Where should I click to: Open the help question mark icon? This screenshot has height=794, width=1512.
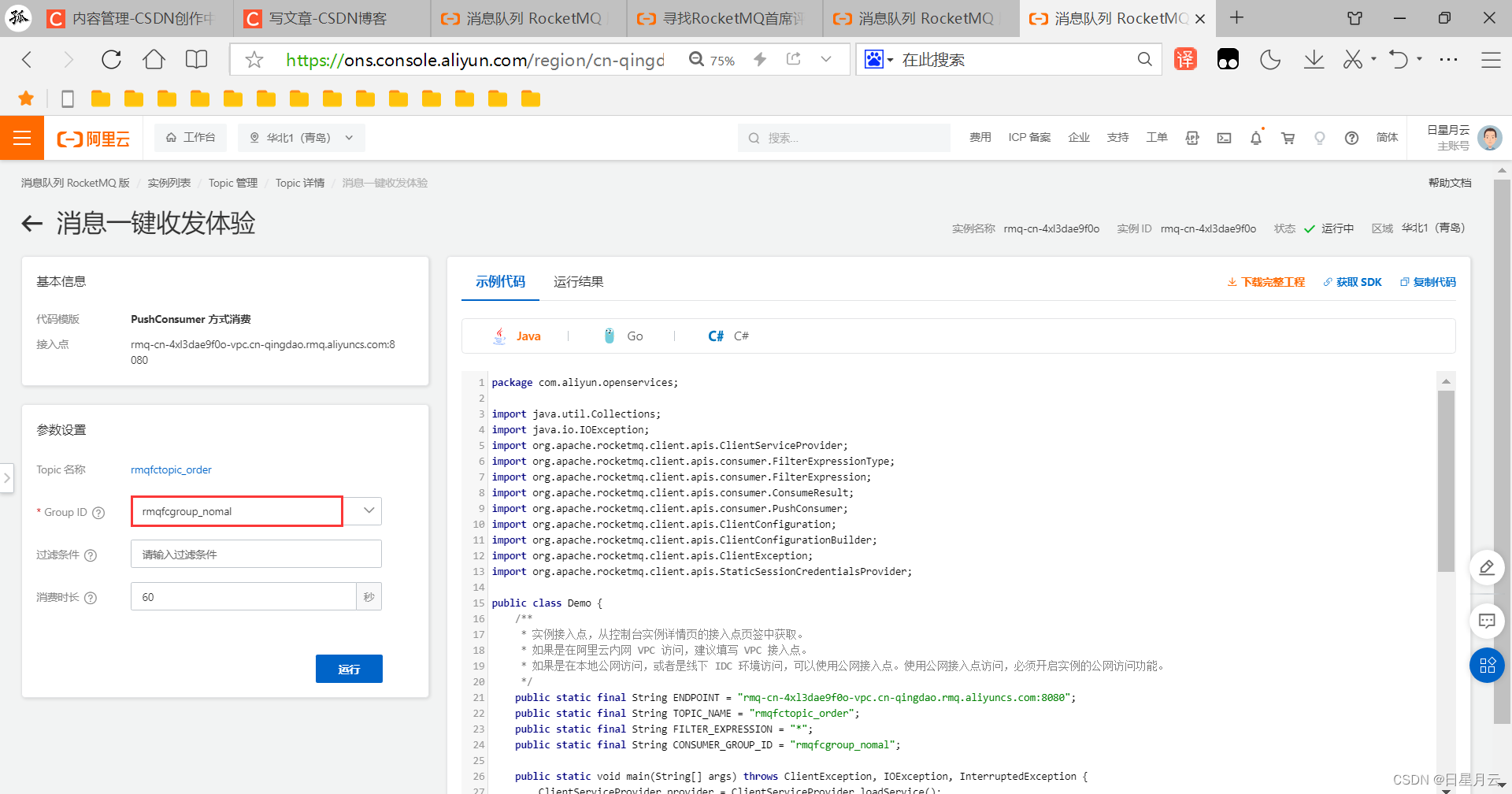coord(1351,138)
